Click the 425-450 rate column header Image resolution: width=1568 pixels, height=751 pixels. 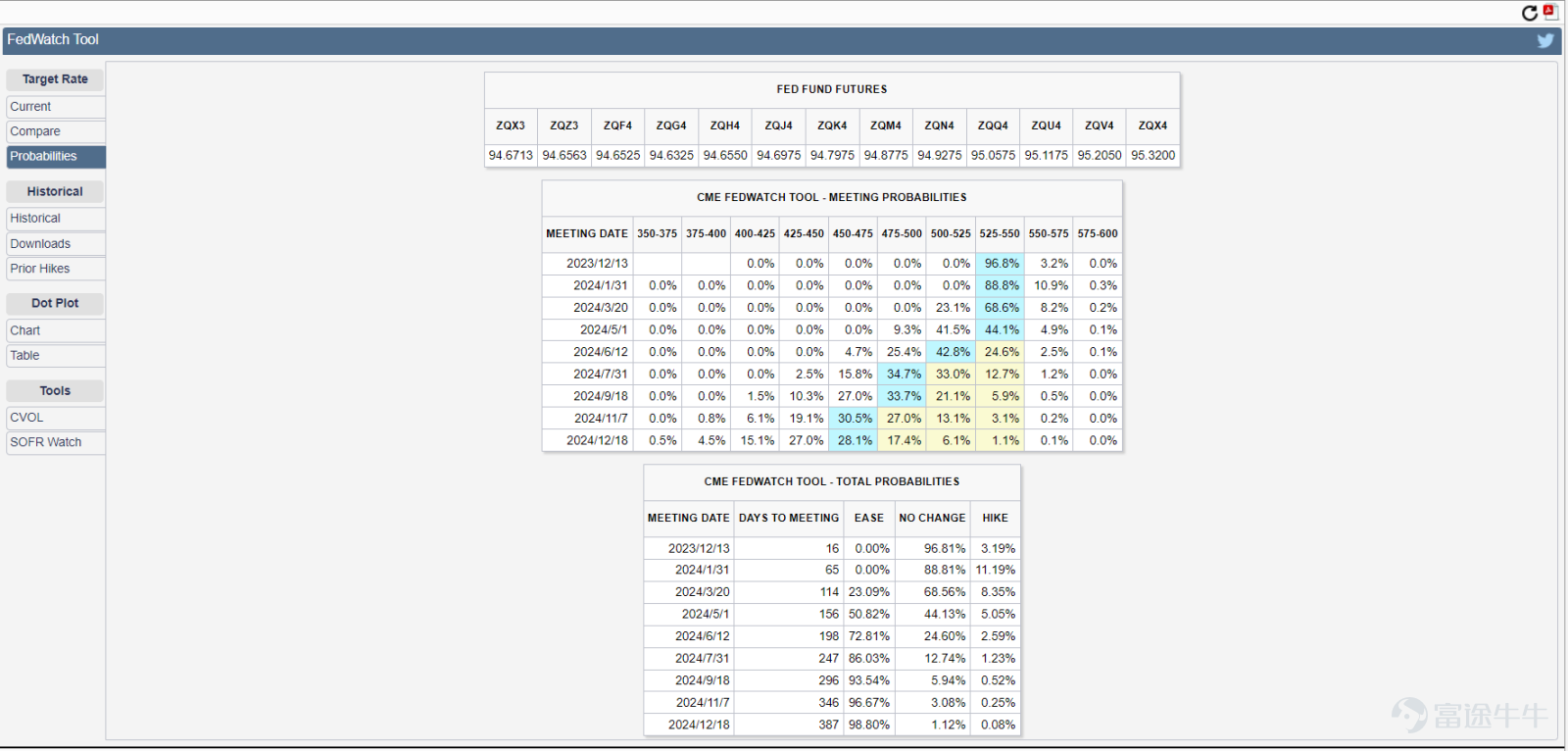[804, 234]
